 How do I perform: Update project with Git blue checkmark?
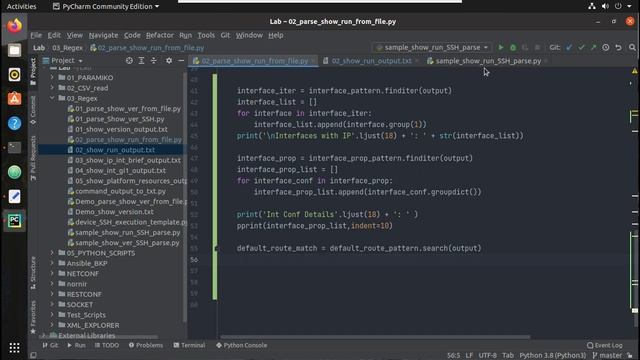tap(569, 48)
